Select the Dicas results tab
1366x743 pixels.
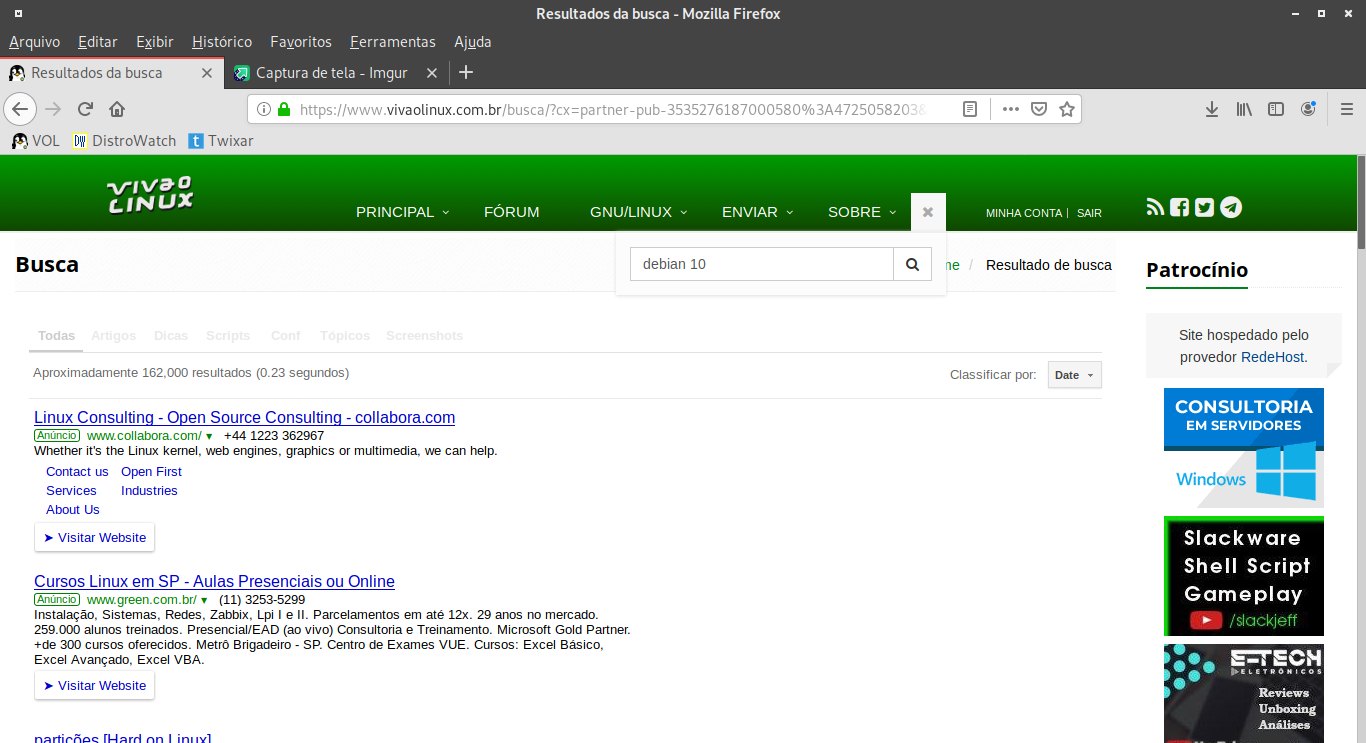[x=171, y=336]
